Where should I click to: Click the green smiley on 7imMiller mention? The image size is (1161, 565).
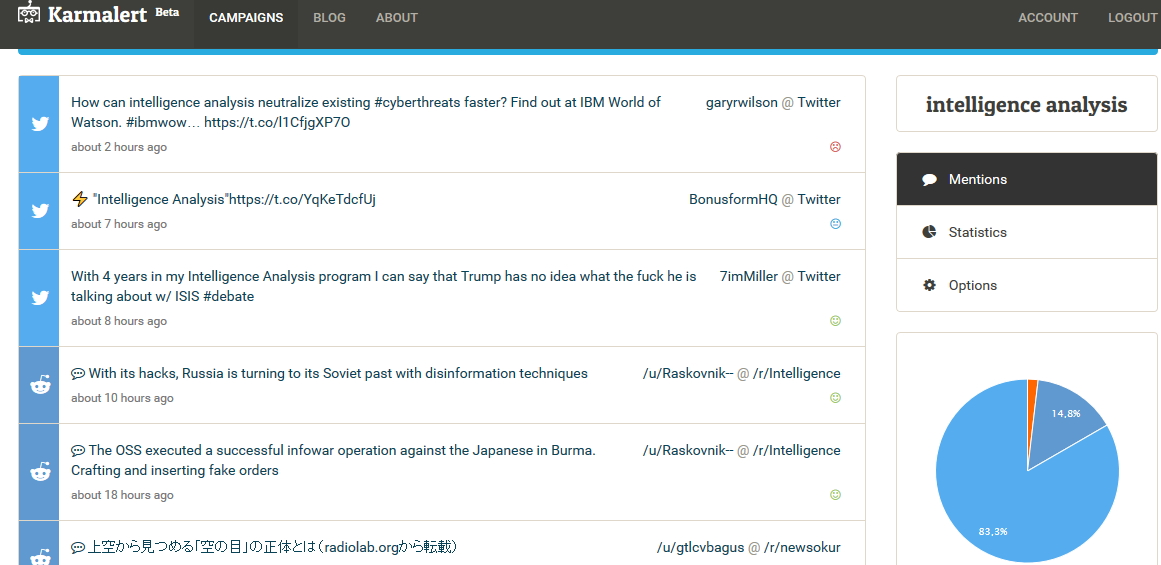[x=835, y=321]
